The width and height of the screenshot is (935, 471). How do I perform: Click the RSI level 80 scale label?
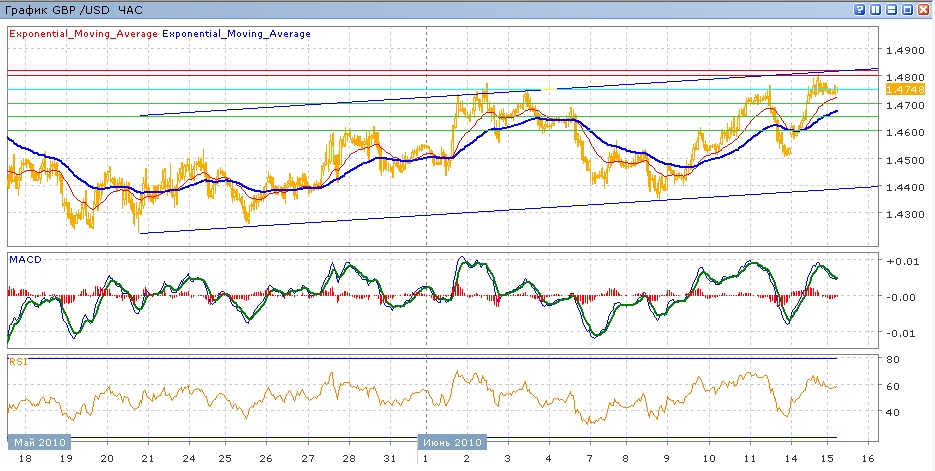pos(894,359)
